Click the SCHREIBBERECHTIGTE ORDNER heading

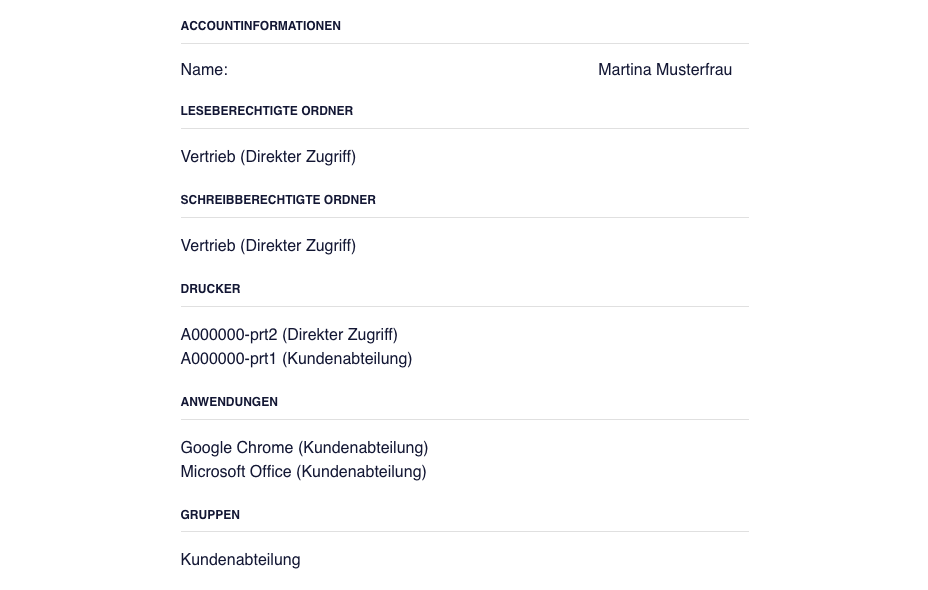[278, 200]
